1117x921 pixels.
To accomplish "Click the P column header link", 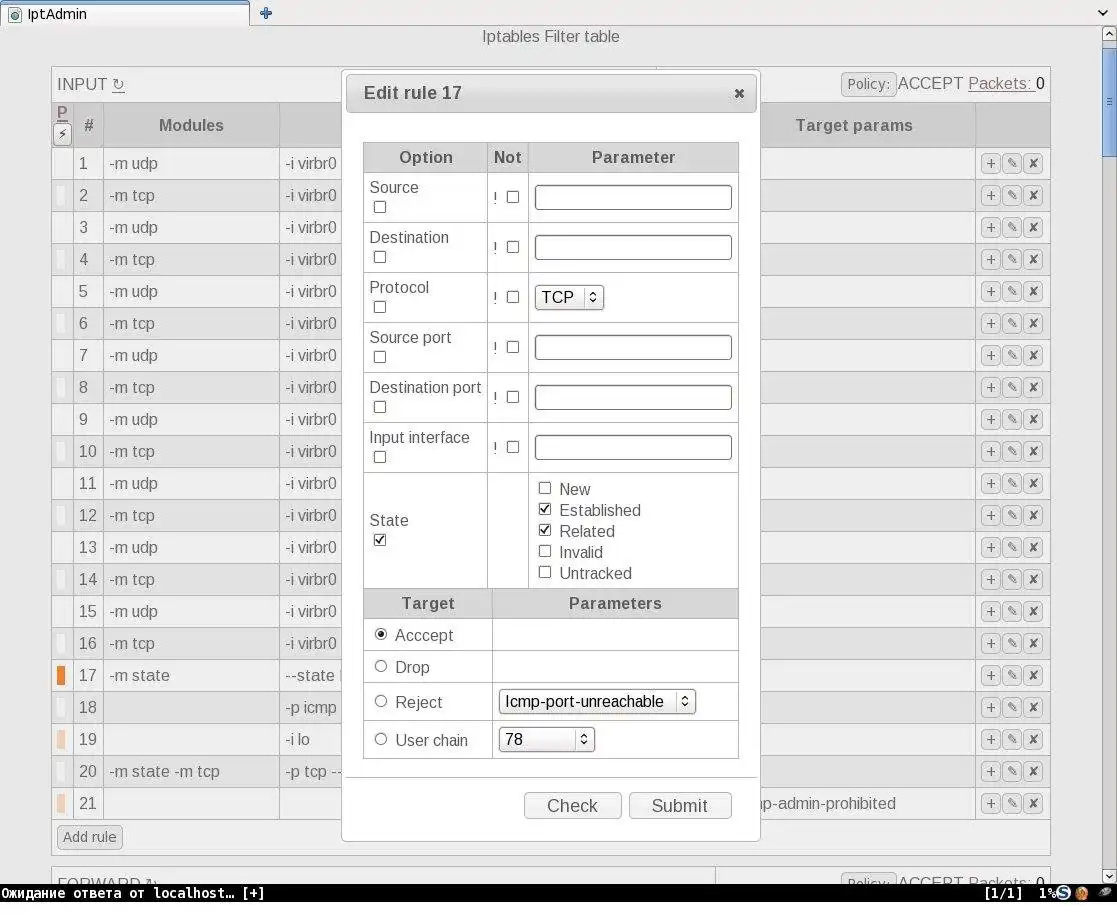I will 62,113.
